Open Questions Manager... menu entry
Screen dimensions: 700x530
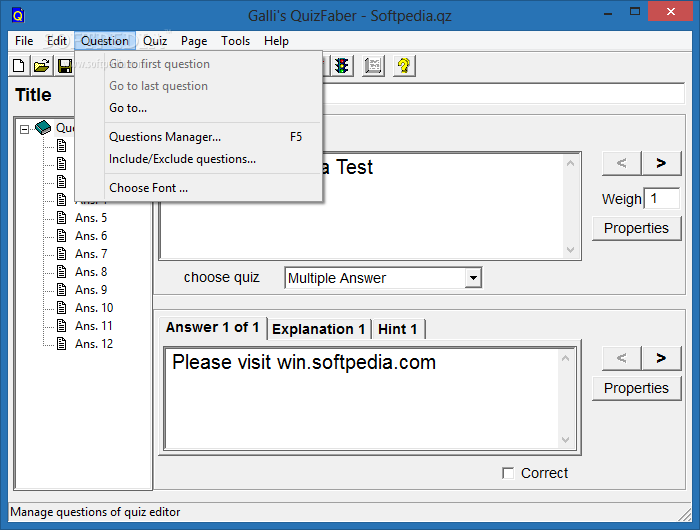(x=199, y=137)
